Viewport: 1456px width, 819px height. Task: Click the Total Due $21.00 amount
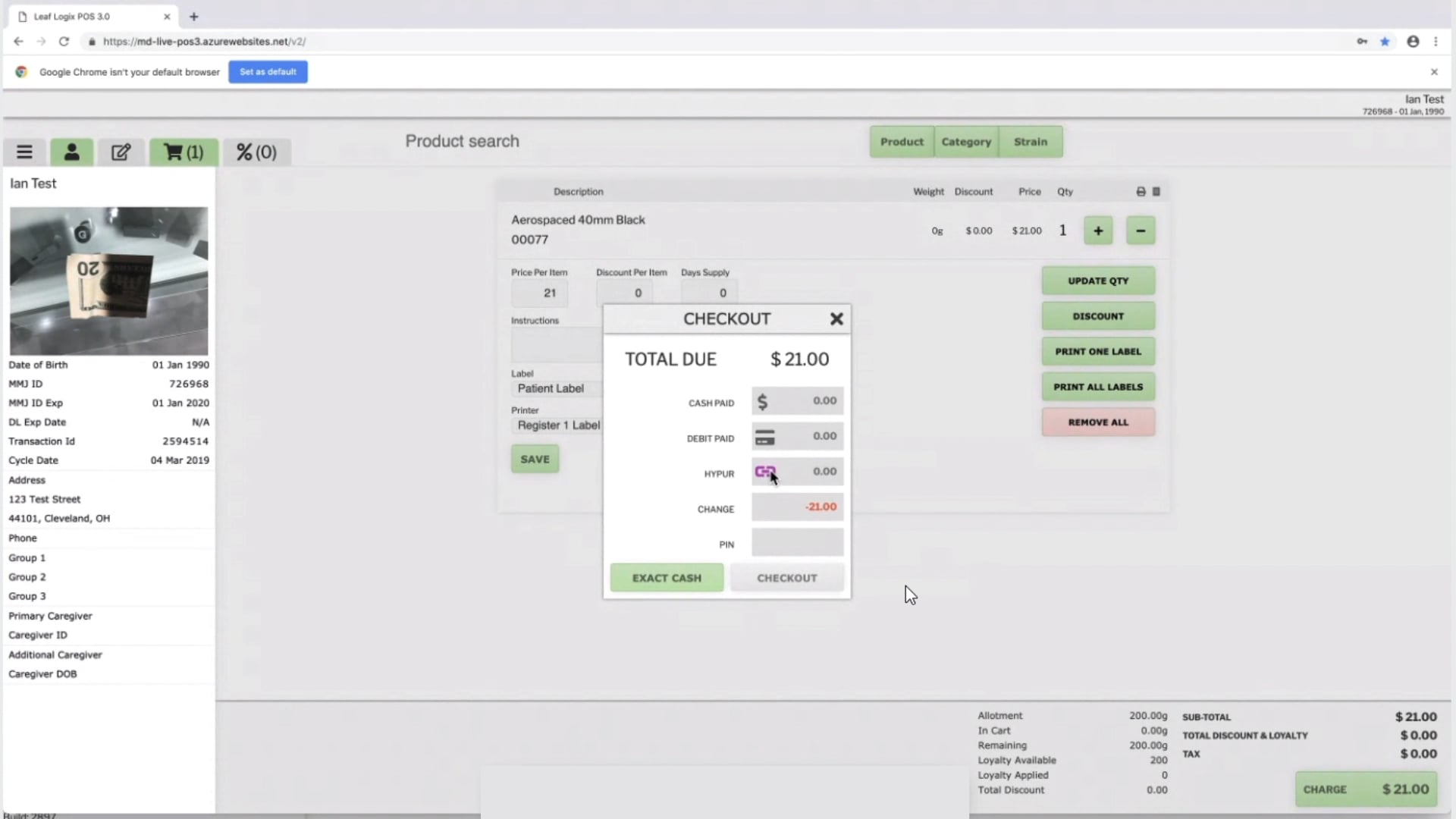pyautogui.click(x=799, y=359)
